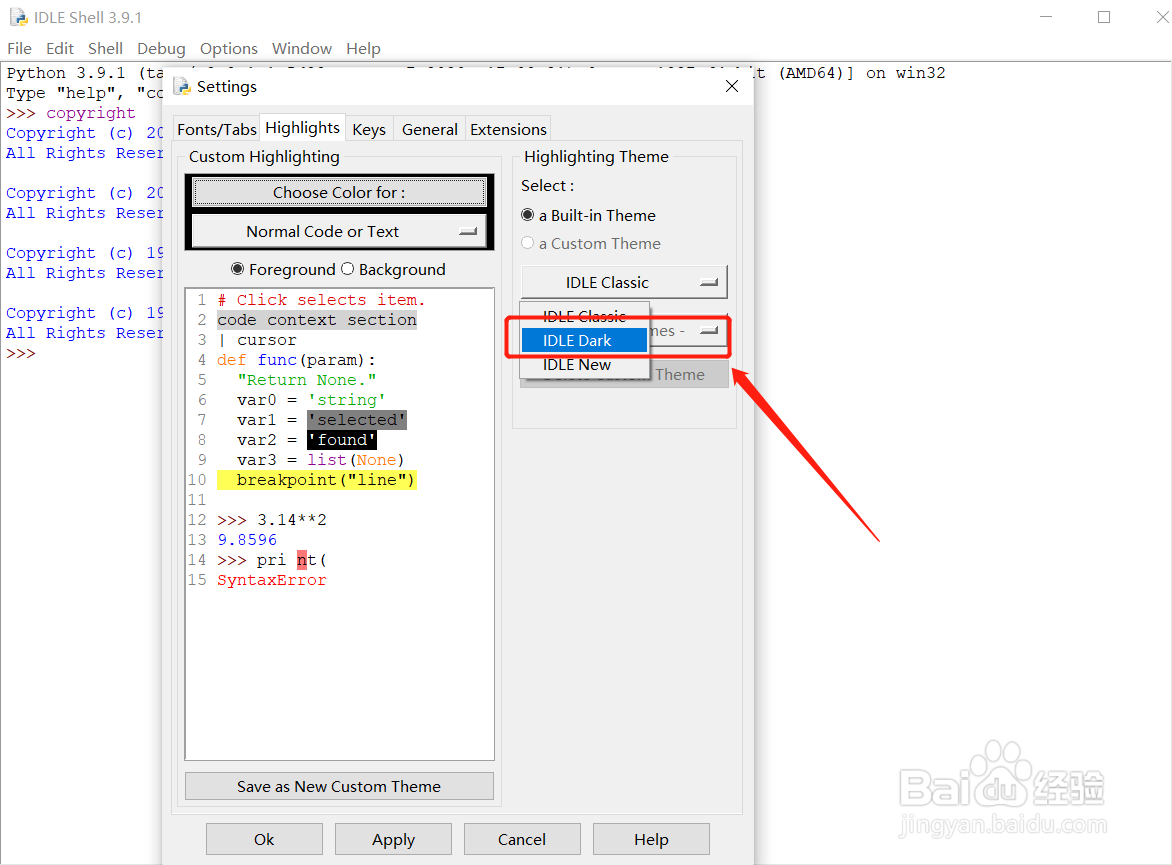Switch to the Highlights tab

pyautogui.click(x=303, y=128)
